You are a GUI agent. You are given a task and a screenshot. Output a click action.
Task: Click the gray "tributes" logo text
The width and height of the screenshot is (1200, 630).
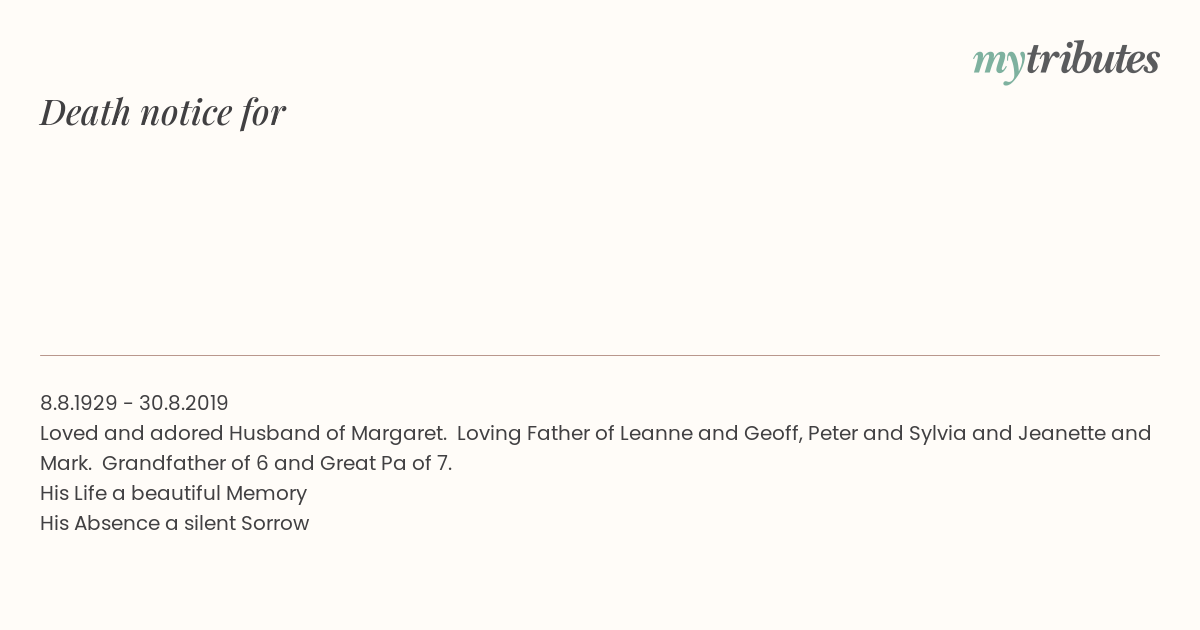click(1093, 59)
